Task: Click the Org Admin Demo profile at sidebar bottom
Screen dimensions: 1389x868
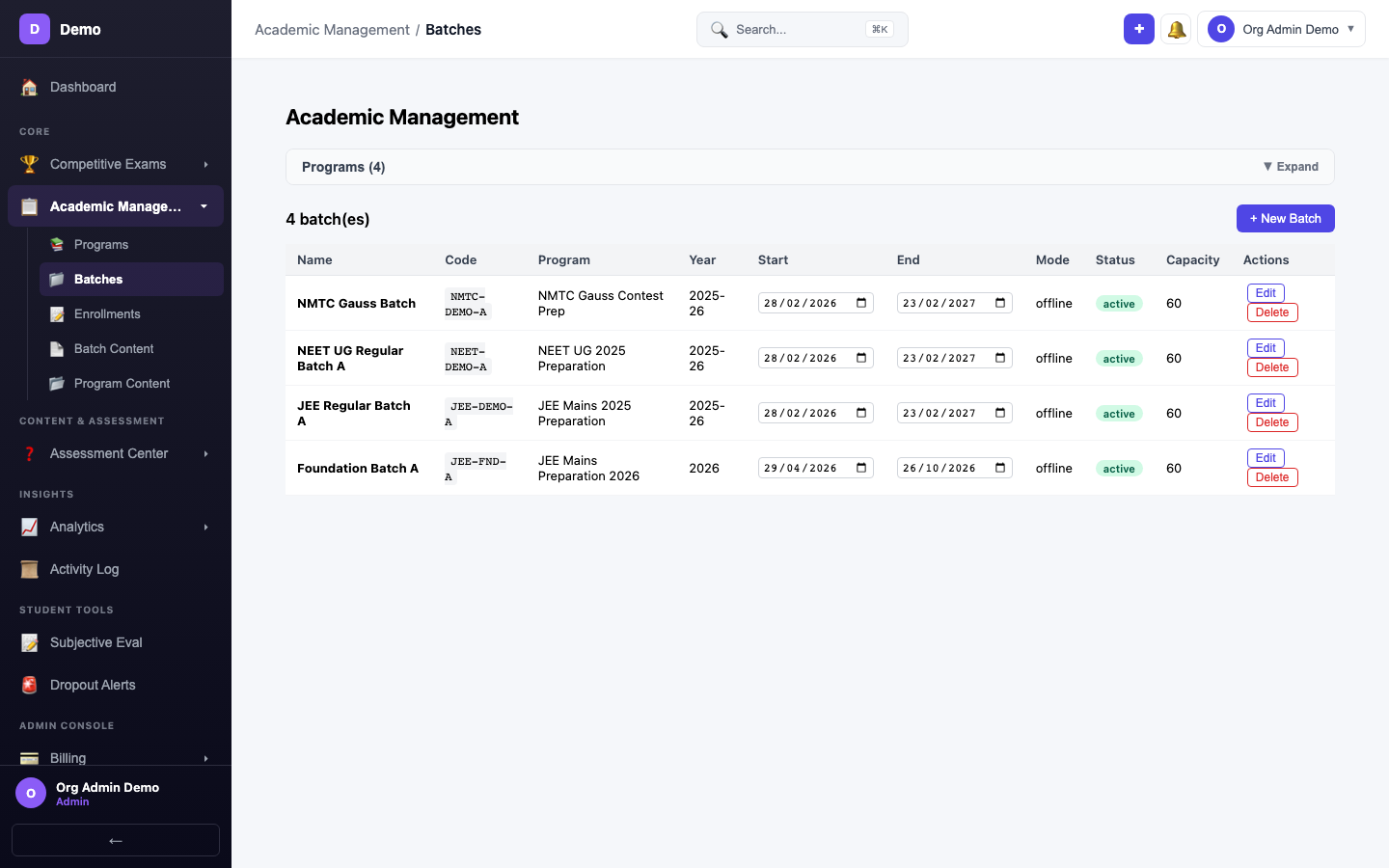Action: 116,794
